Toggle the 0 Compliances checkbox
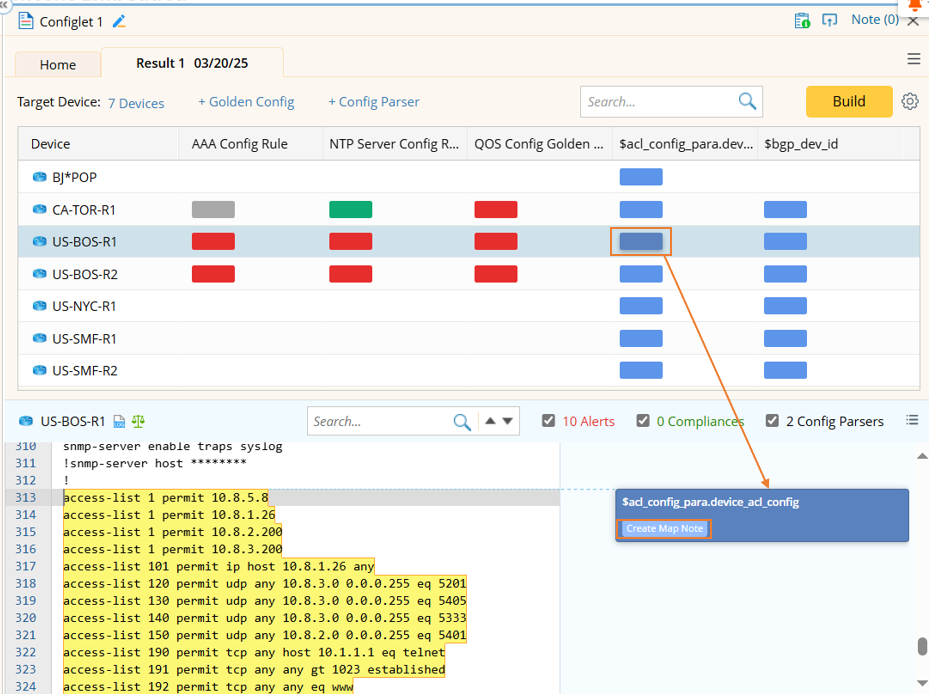This screenshot has height=694, width=929. coord(643,421)
